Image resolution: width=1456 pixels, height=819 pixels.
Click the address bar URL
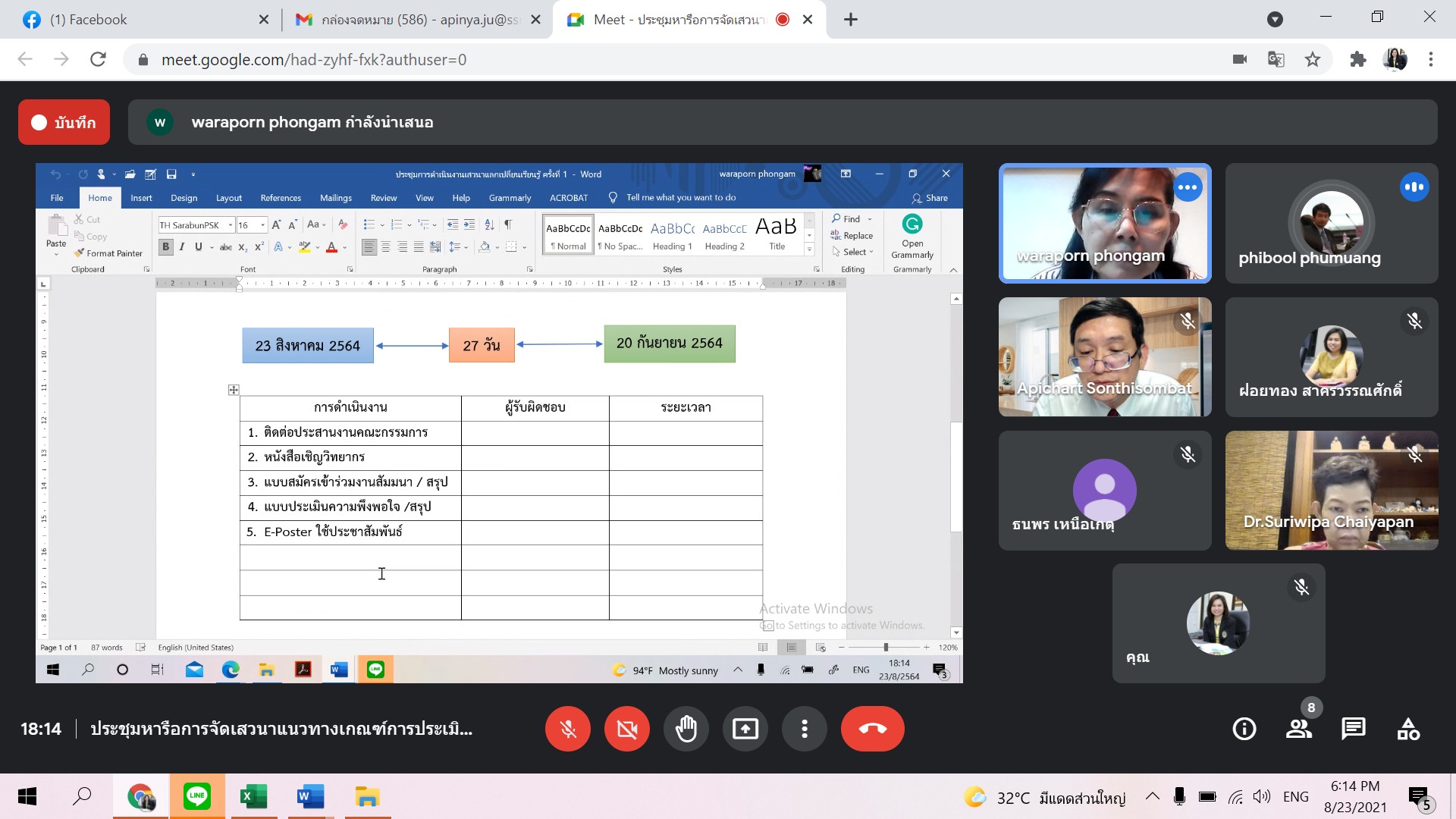click(x=314, y=59)
